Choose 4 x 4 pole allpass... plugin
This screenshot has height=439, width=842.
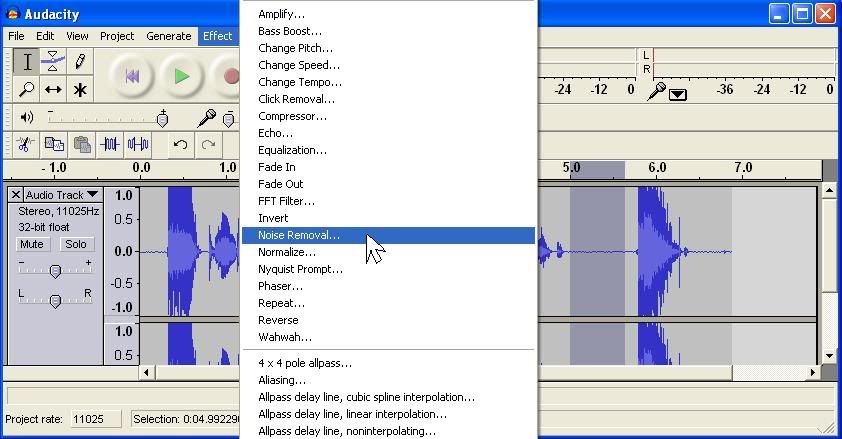pyautogui.click(x=388, y=363)
